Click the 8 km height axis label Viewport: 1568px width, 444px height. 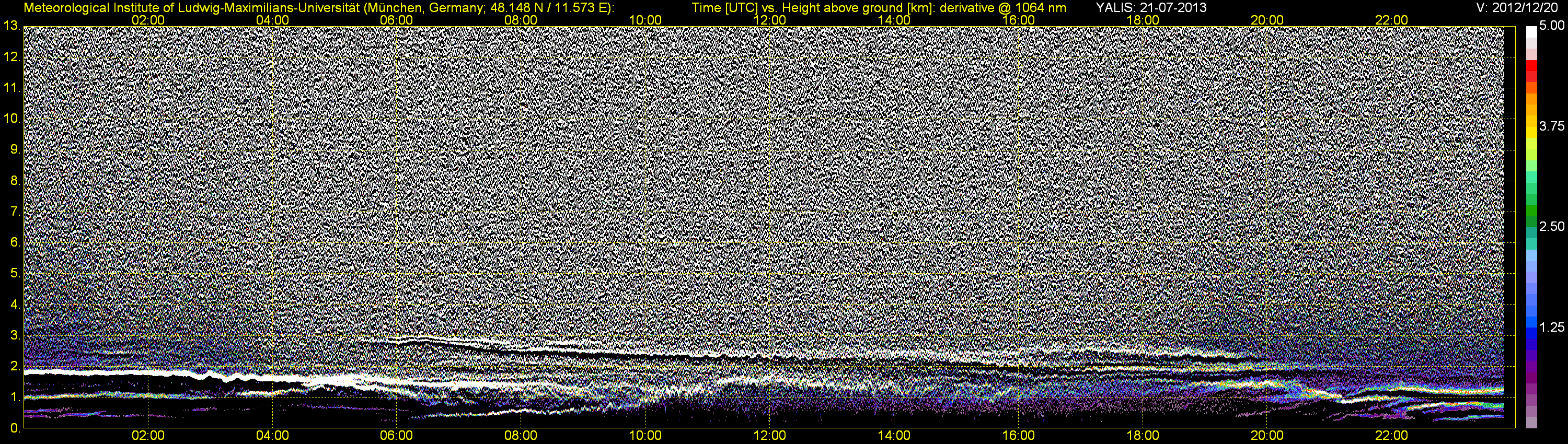[15, 181]
